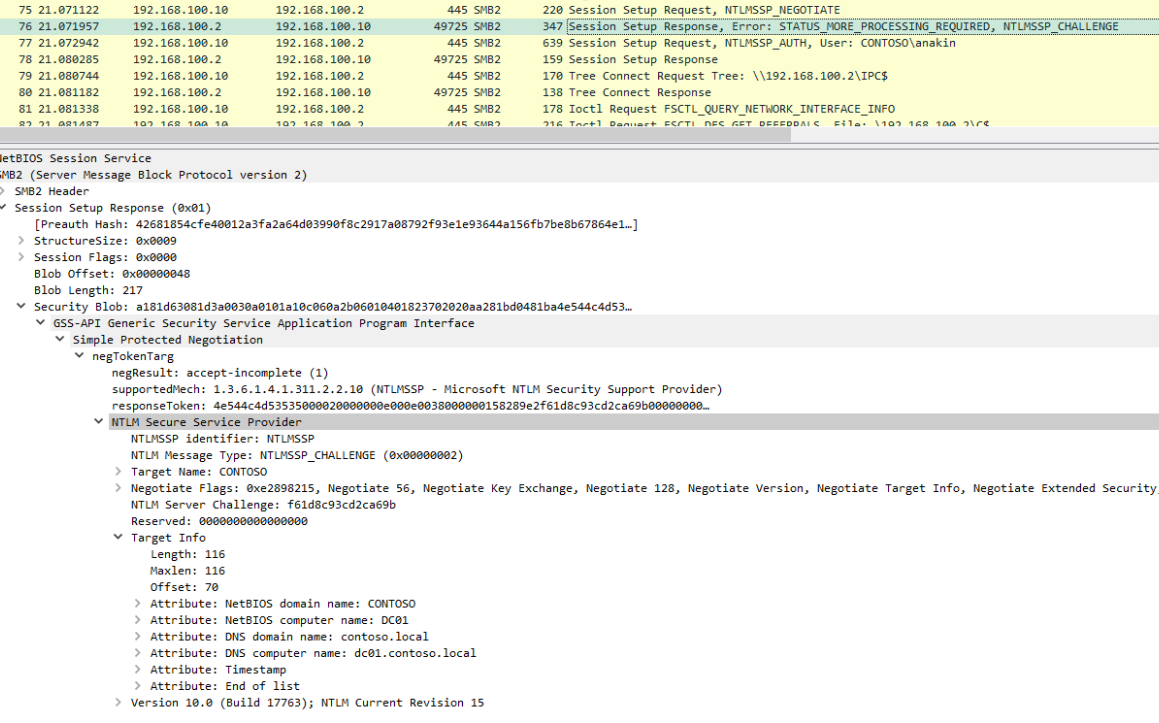
Task: Expand the Negotiate Flags field
Action: pos(119,488)
